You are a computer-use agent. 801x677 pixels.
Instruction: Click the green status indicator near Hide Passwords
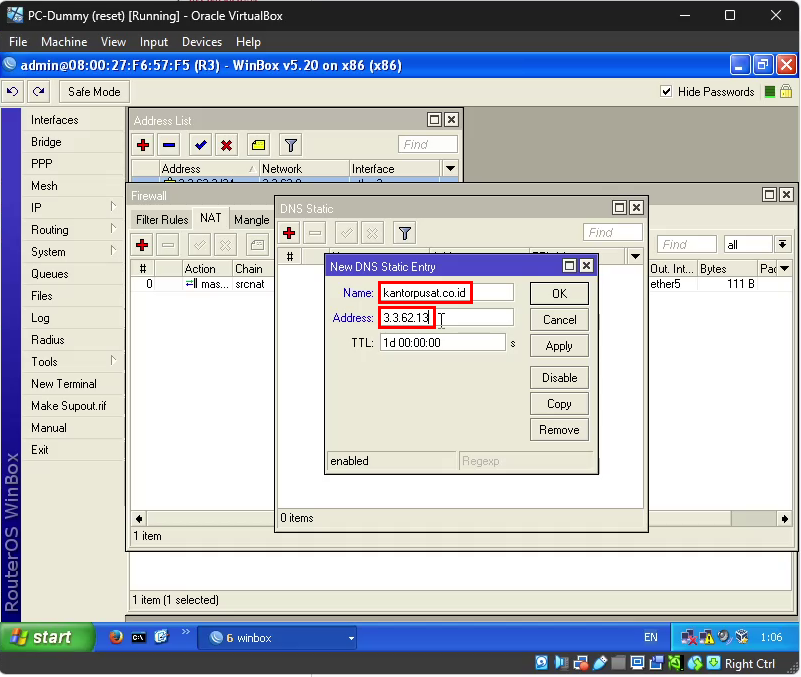click(770, 91)
